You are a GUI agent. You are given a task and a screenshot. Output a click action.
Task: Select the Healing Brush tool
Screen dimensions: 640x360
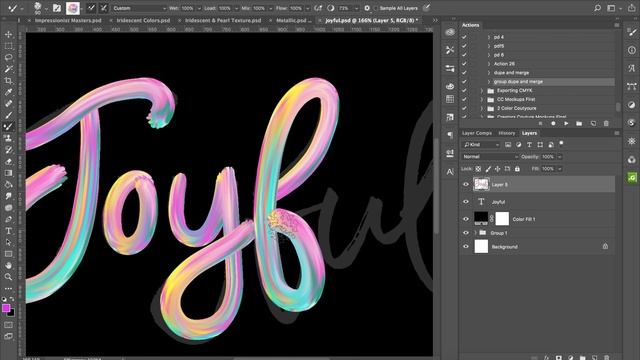(8, 104)
